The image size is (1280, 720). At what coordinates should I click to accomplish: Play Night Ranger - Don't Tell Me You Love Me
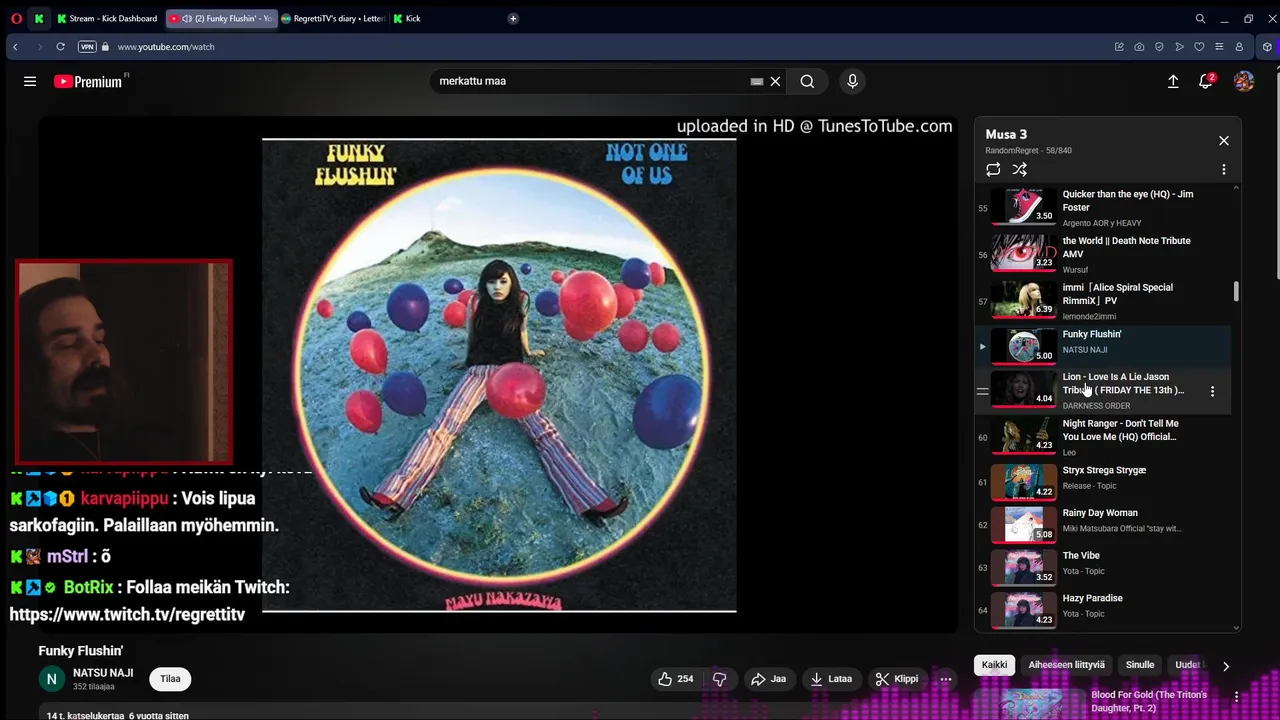click(1104, 437)
